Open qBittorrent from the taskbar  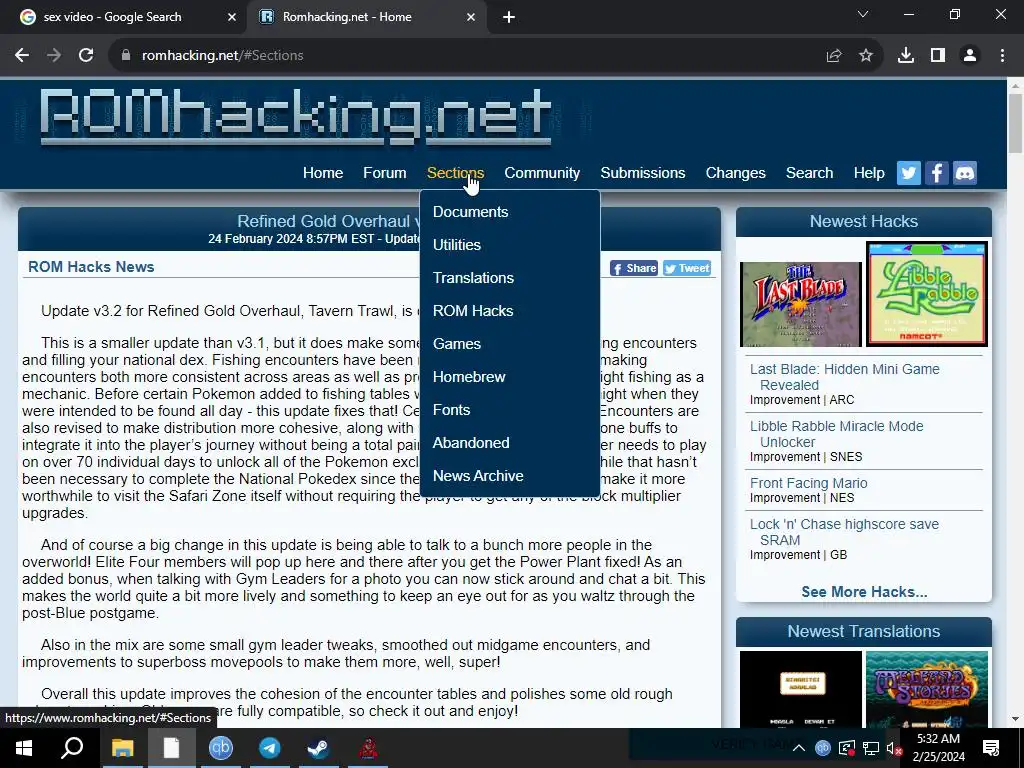pyautogui.click(x=221, y=748)
